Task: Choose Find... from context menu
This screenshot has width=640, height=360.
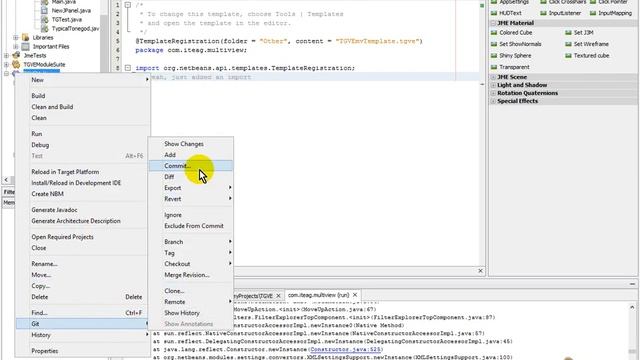Action: tap(83, 313)
